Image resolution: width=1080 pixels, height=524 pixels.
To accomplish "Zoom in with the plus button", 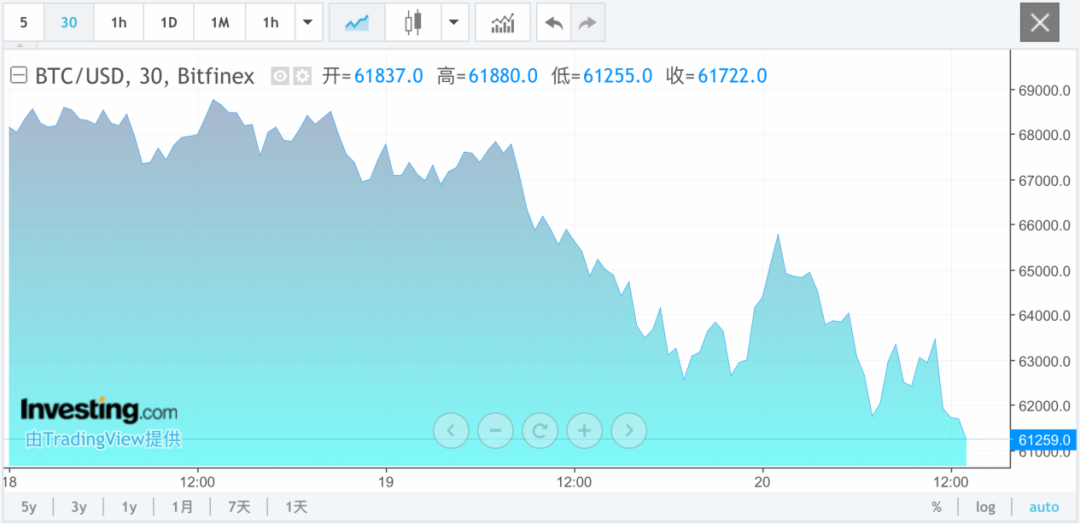I will 584,431.
